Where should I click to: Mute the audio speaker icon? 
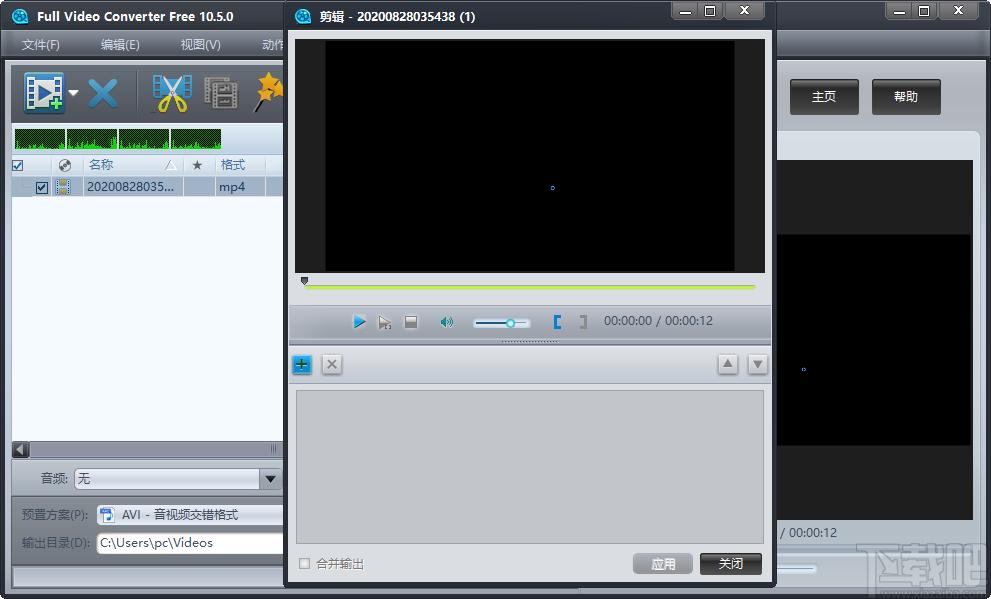(x=446, y=322)
